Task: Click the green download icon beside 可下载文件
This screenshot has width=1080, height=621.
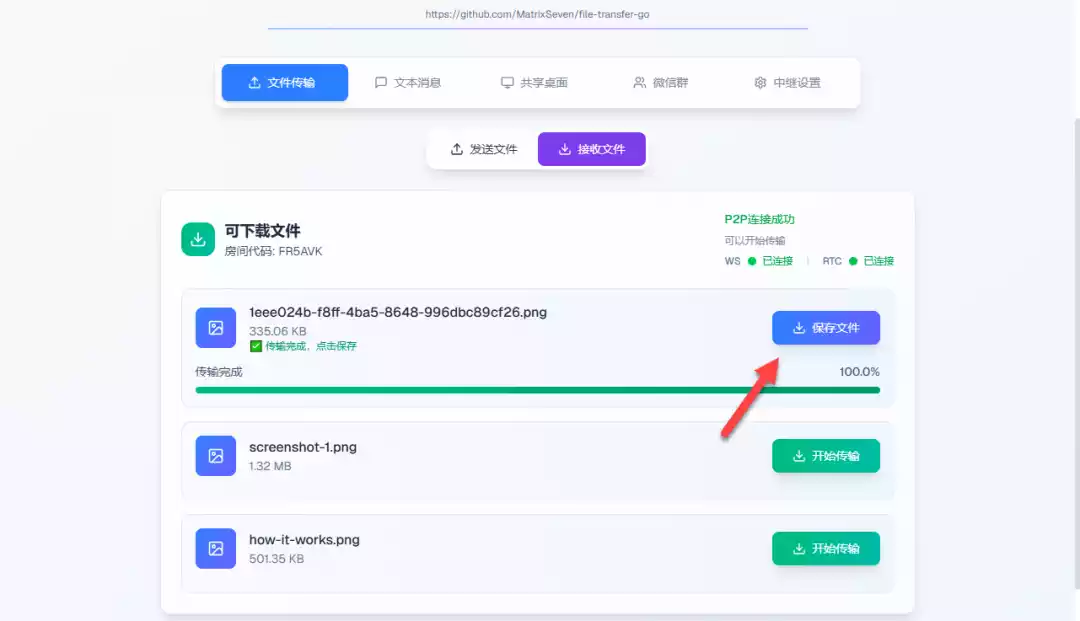Action: click(x=198, y=239)
